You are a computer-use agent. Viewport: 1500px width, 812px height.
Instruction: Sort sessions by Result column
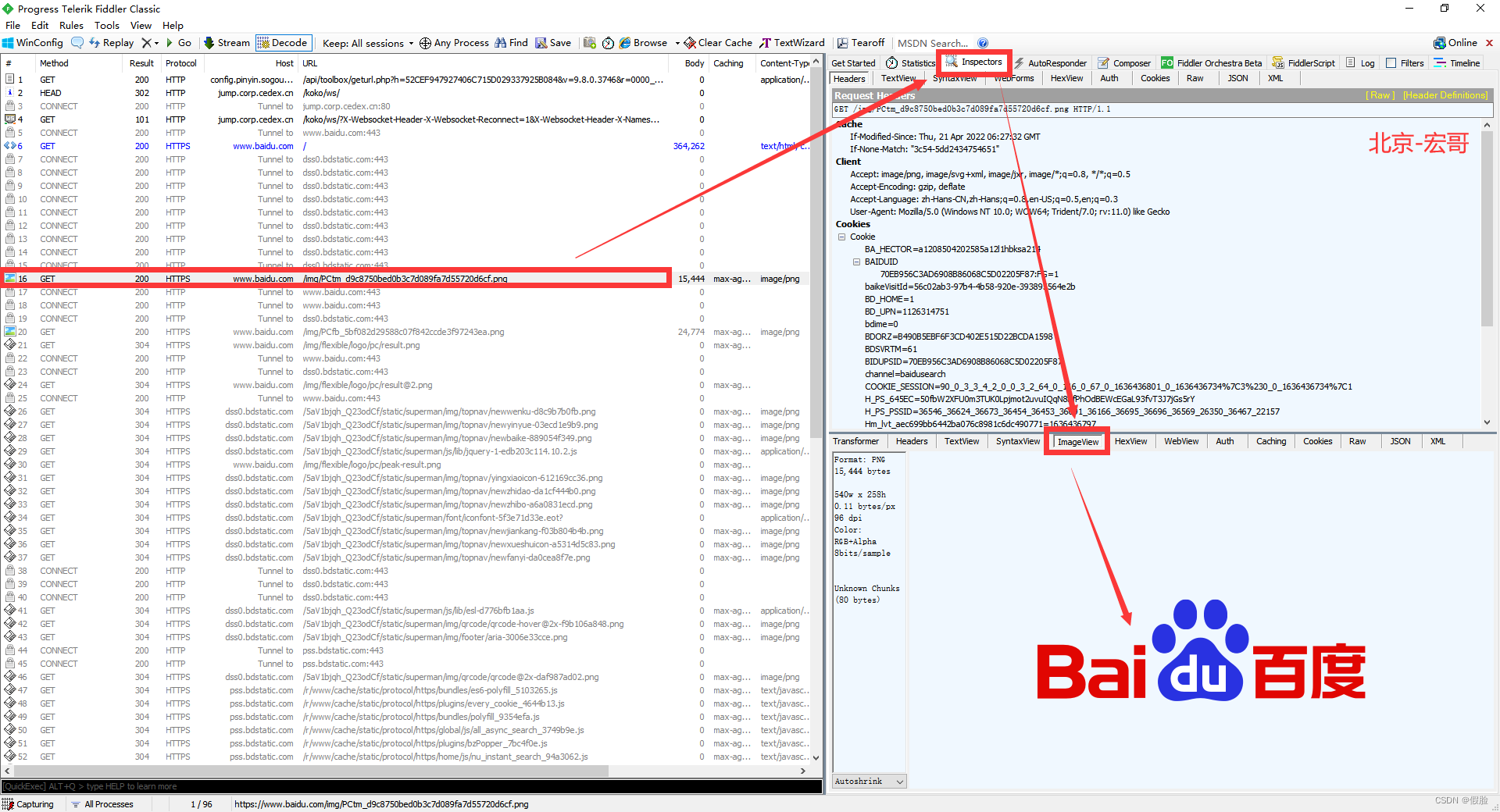pyautogui.click(x=141, y=63)
